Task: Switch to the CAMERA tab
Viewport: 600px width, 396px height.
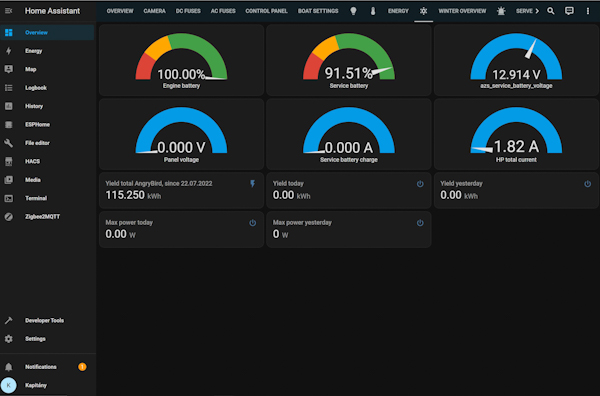Action: point(155,11)
